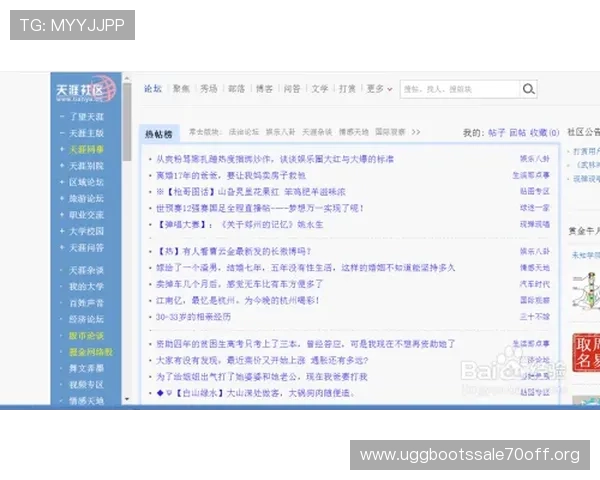Viewport: 600px width, 480px height.
Task: Expand the 区域论坛 sidebar group
Action: coord(62,182)
